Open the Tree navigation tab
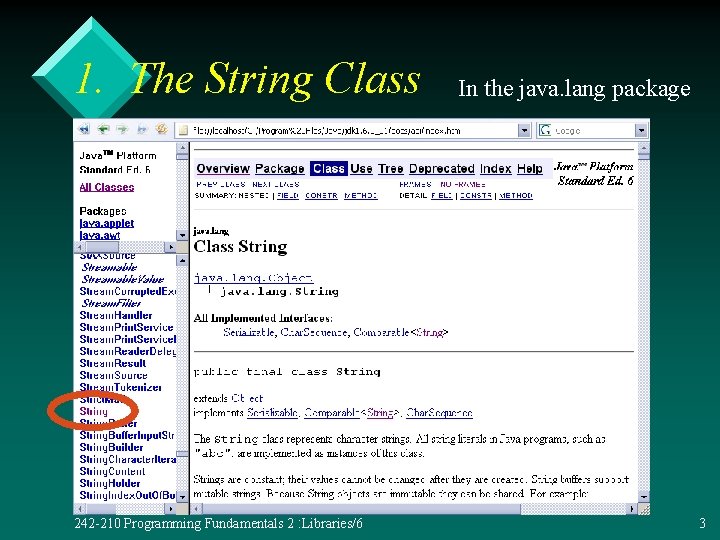 click(x=390, y=169)
